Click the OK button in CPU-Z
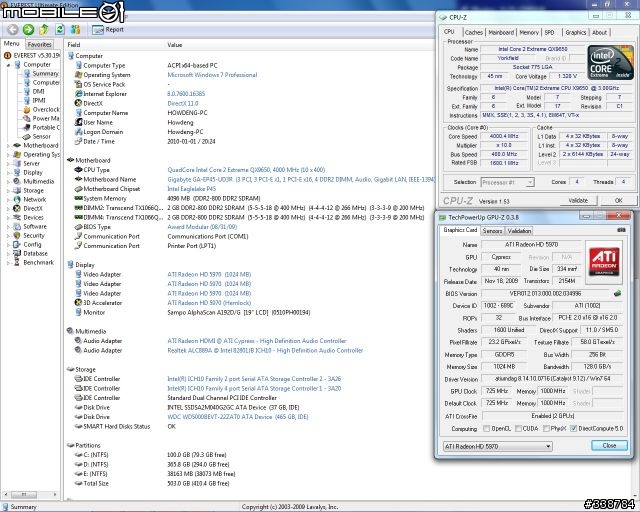The height and width of the screenshot is (512, 640). (x=618, y=200)
